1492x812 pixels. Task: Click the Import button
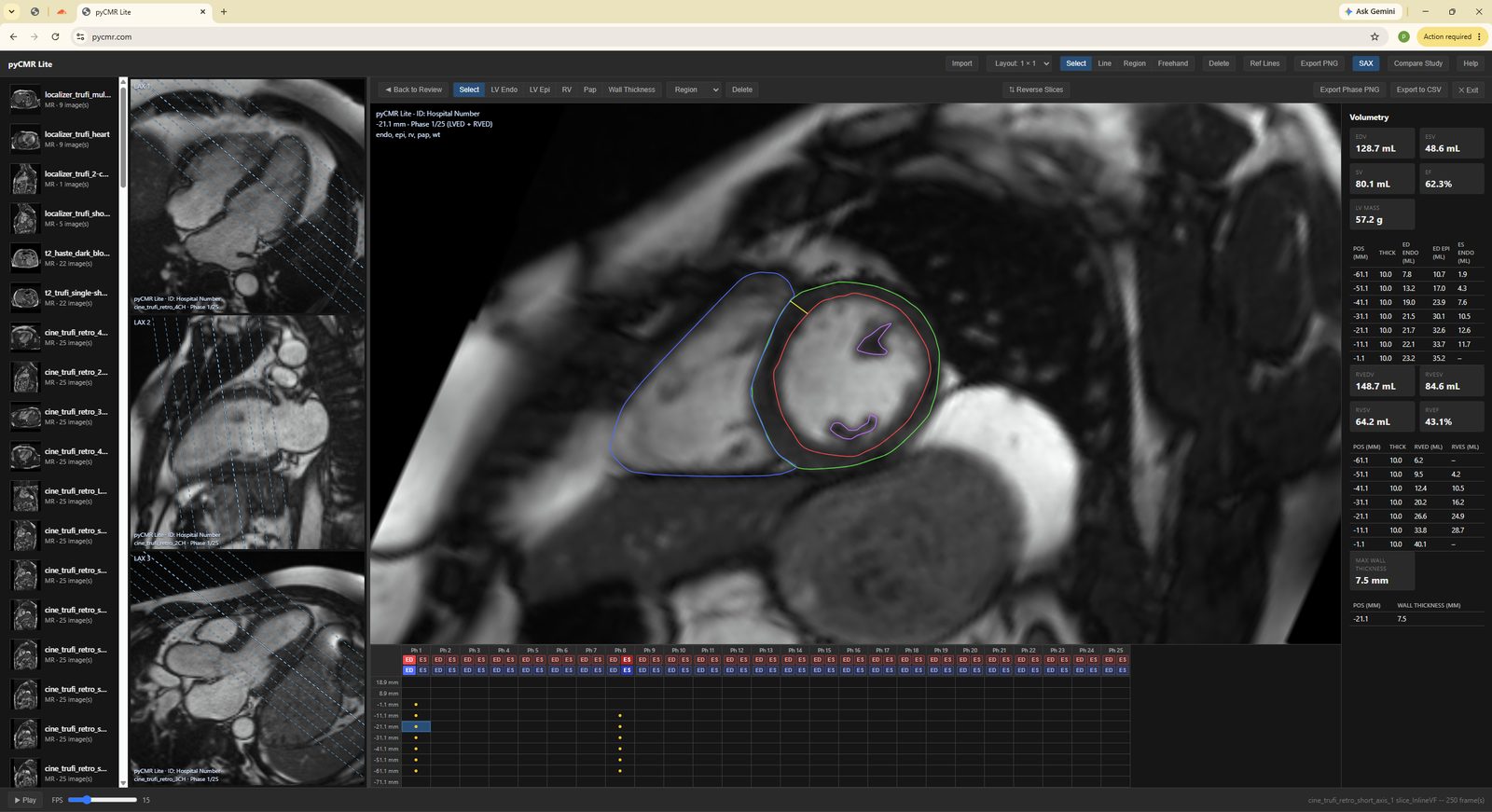click(961, 63)
